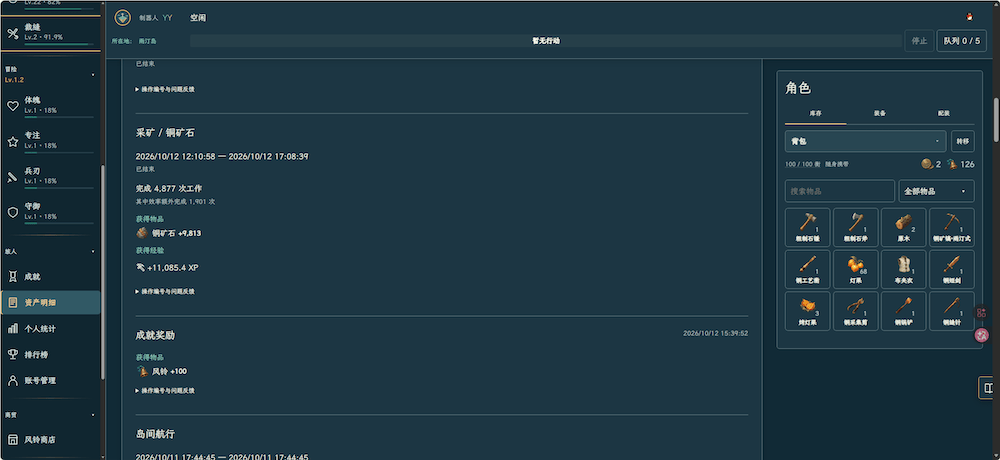Open the 背包 storage dropdown
Screen dimensions: 1000x460
(865, 141)
